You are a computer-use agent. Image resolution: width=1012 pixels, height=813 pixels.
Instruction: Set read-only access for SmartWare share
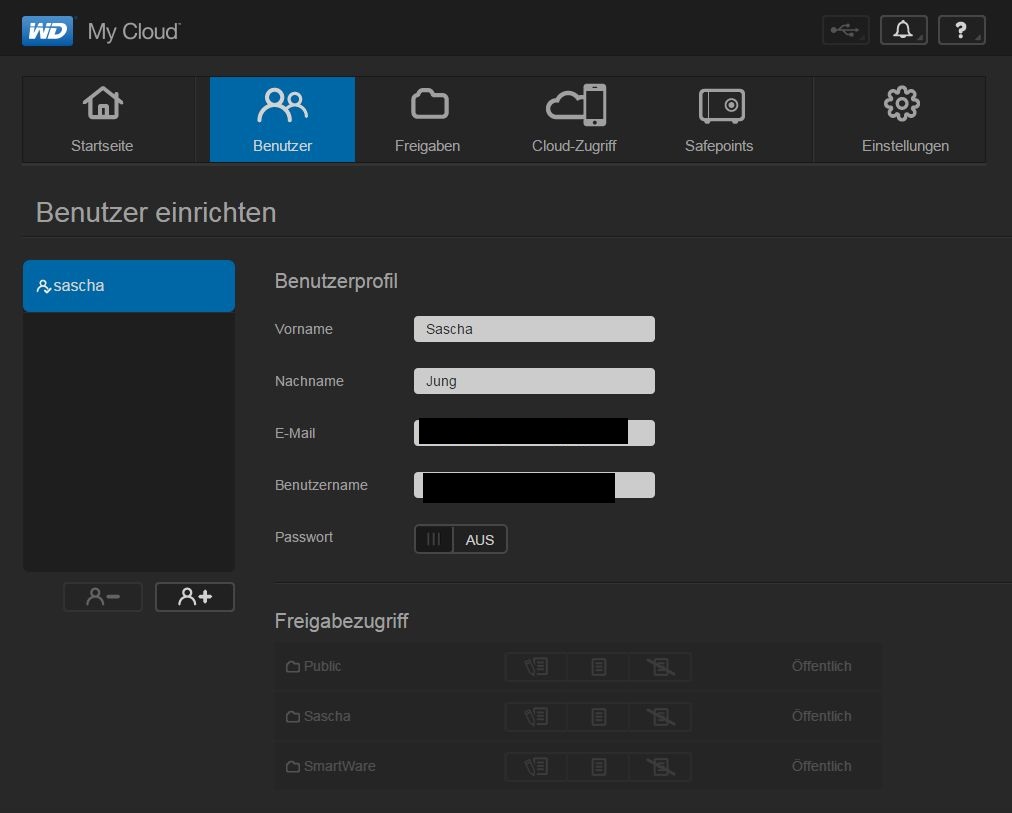pos(598,767)
